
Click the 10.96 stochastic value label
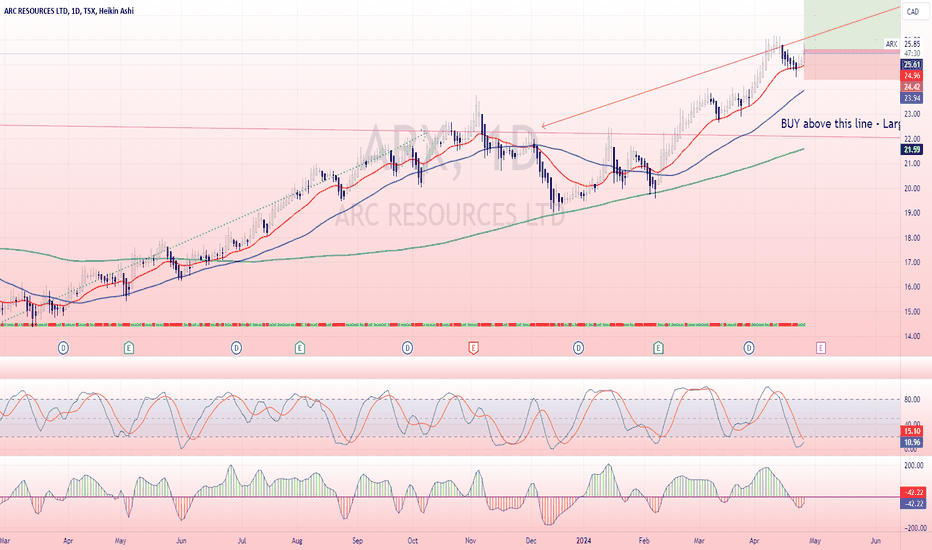click(x=912, y=442)
